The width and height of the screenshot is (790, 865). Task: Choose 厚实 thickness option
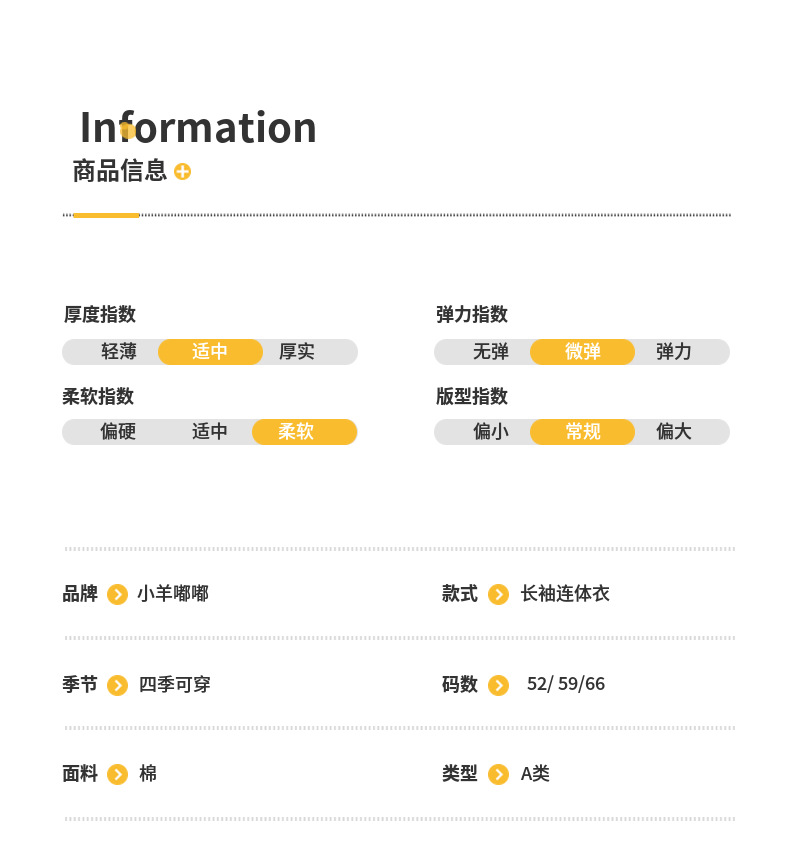point(297,352)
